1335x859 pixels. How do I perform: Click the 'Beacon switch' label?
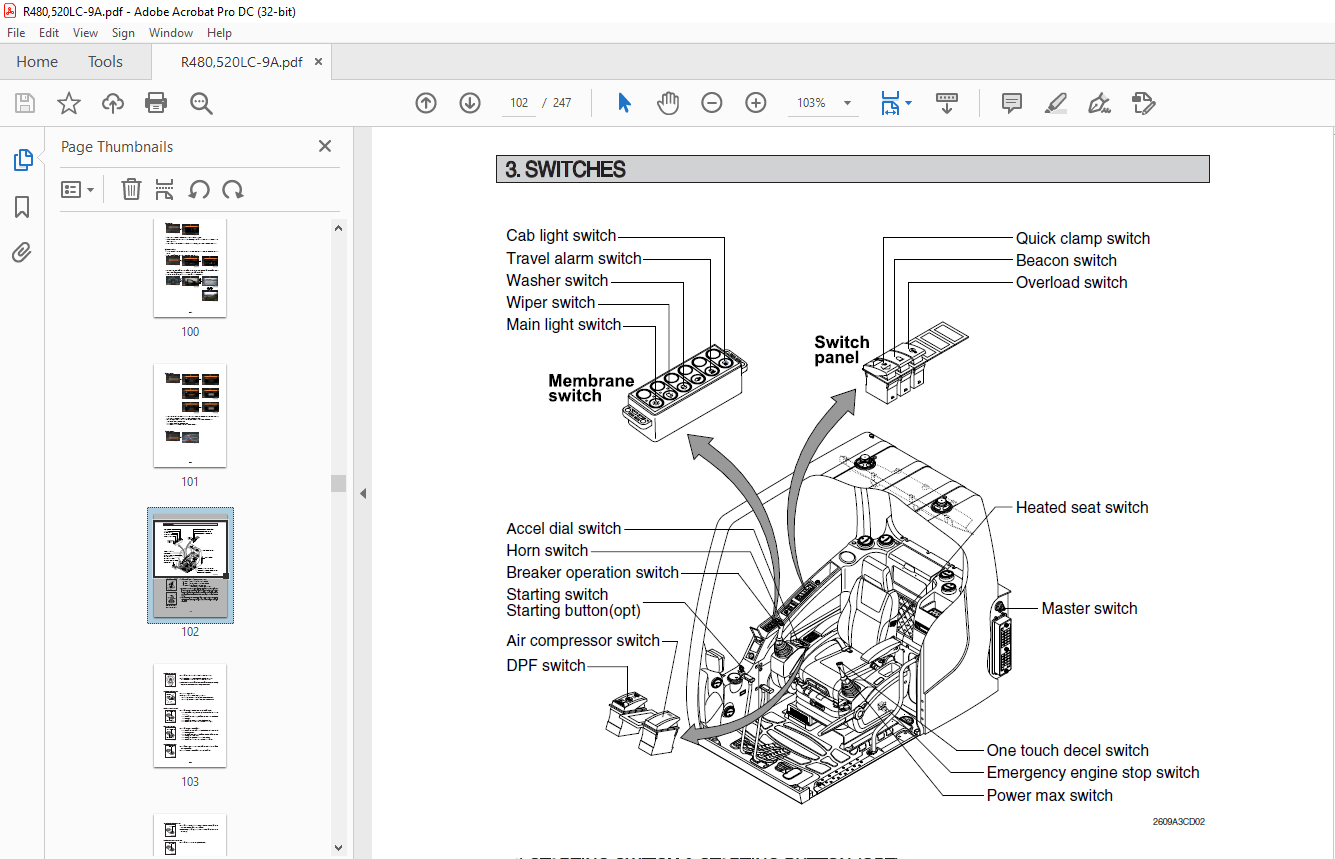coord(1066,260)
